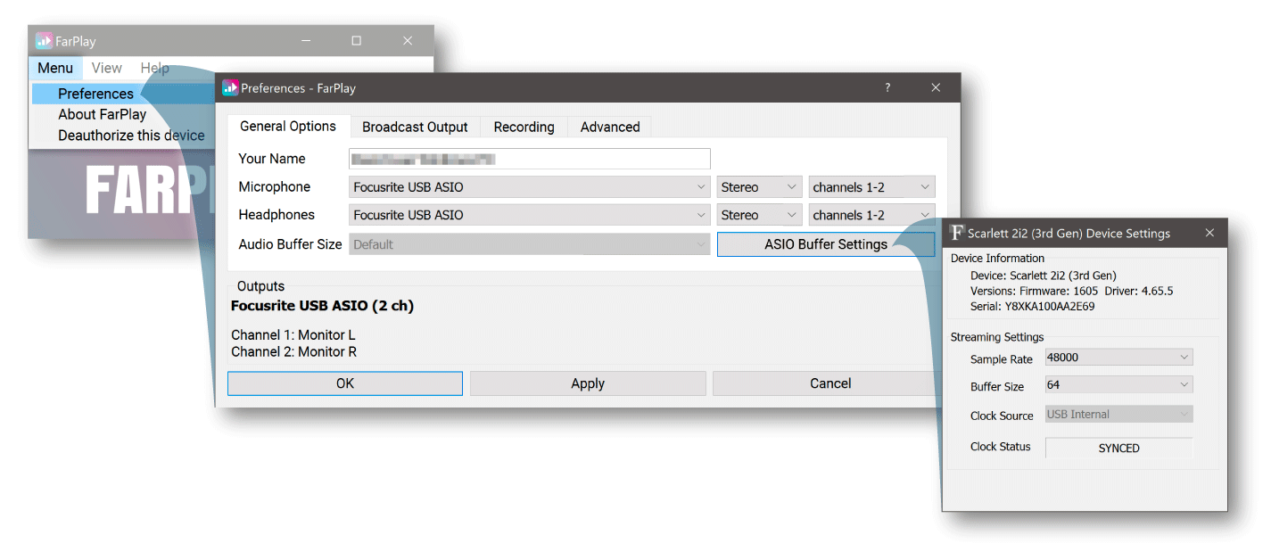Expand the Buffer Size dropdown

(1118, 385)
